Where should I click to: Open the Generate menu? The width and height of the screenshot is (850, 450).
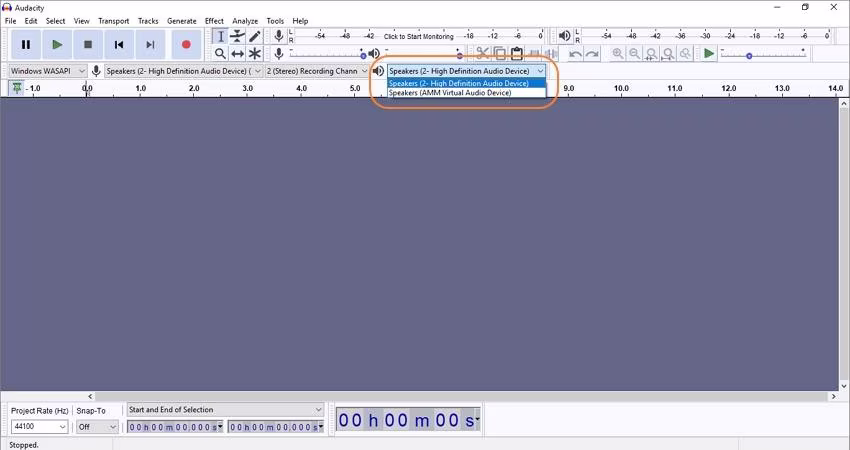(182, 21)
